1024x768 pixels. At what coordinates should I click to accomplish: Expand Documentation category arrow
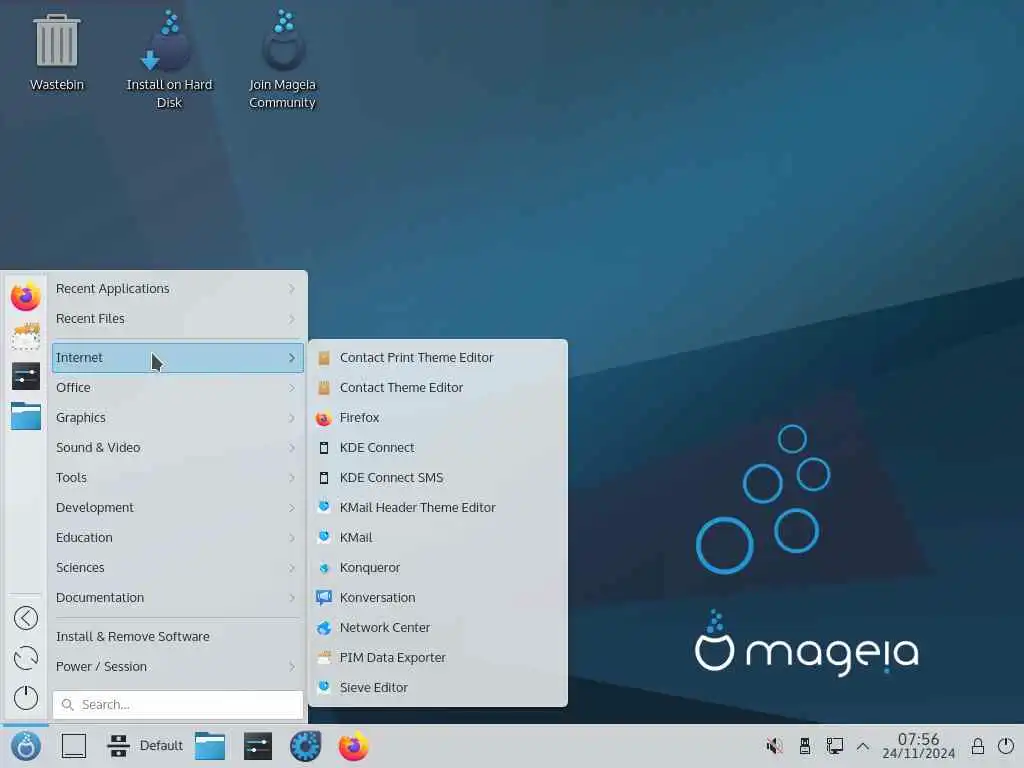pyautogui.click(x=291, y=598)
